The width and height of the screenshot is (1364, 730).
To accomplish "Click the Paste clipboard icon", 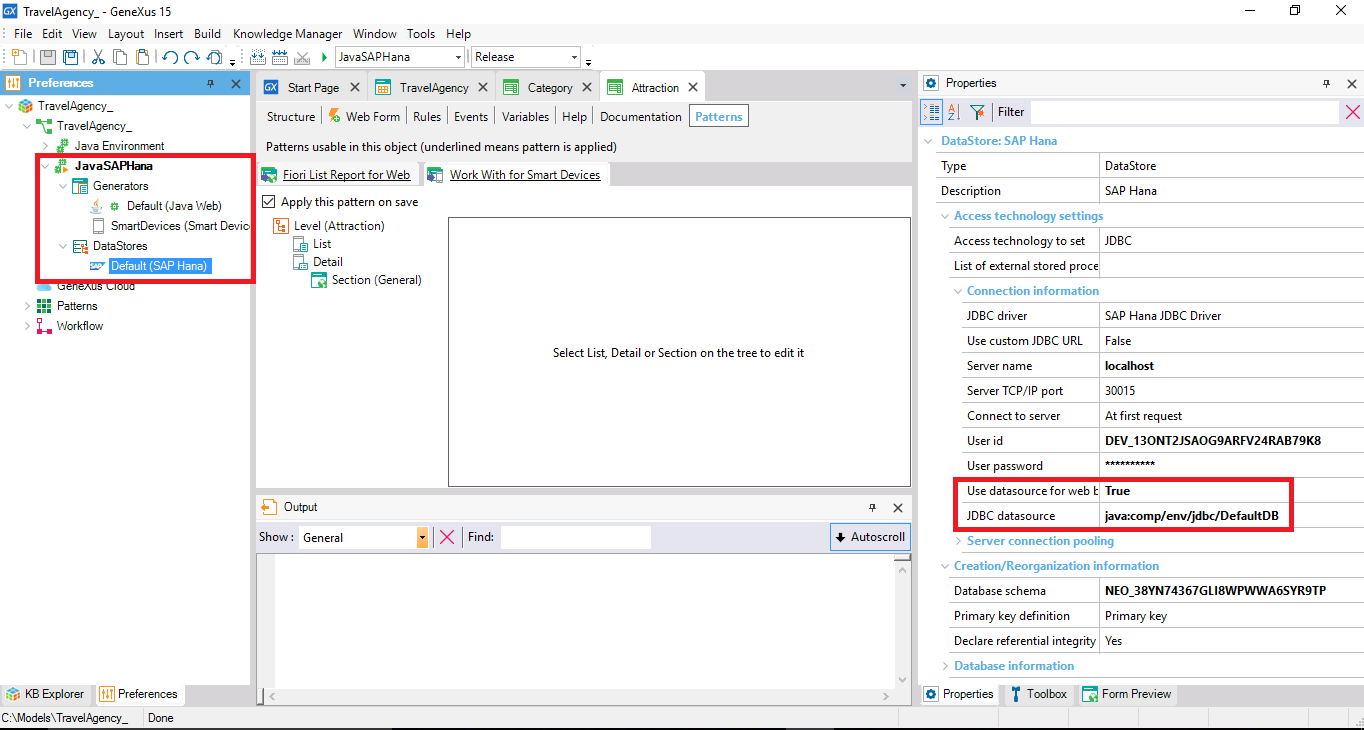I will tap(143, 58).
